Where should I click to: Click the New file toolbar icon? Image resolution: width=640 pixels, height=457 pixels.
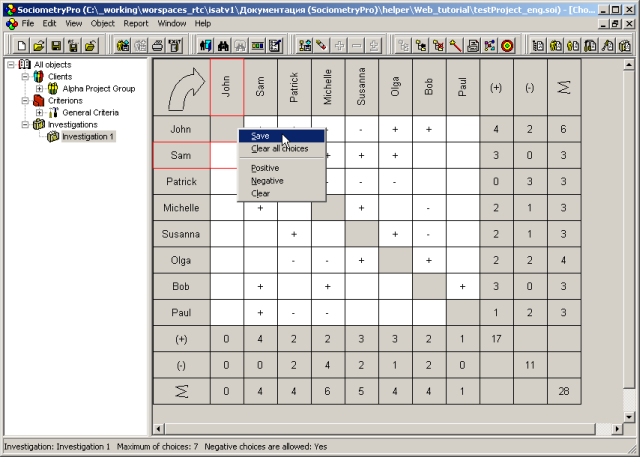pyautogui.click(x=20, y=45)
